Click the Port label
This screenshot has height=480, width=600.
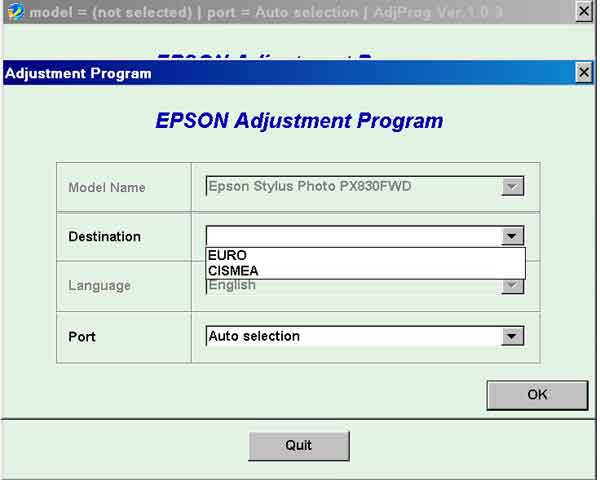click(x=82, y=337)
